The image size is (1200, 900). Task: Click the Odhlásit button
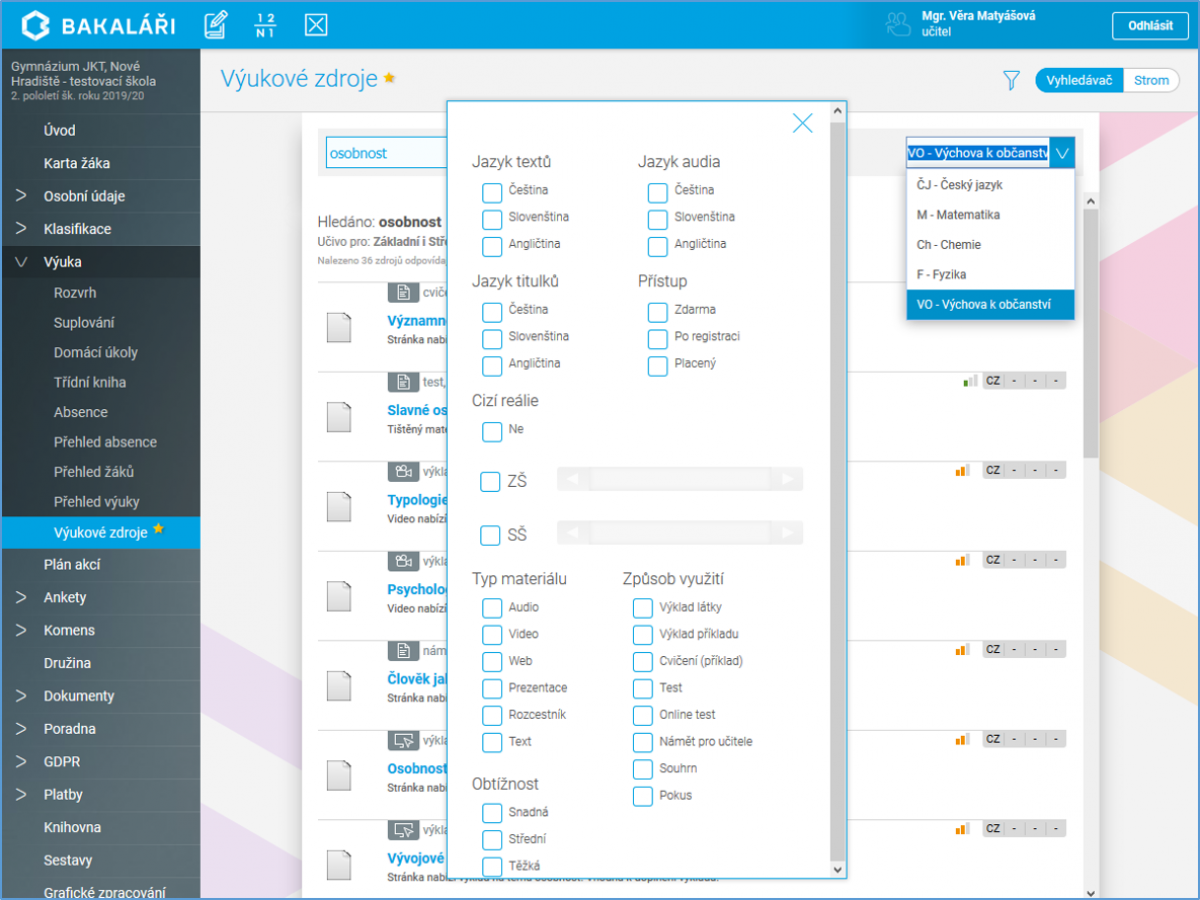click(x=1151, y=26)
